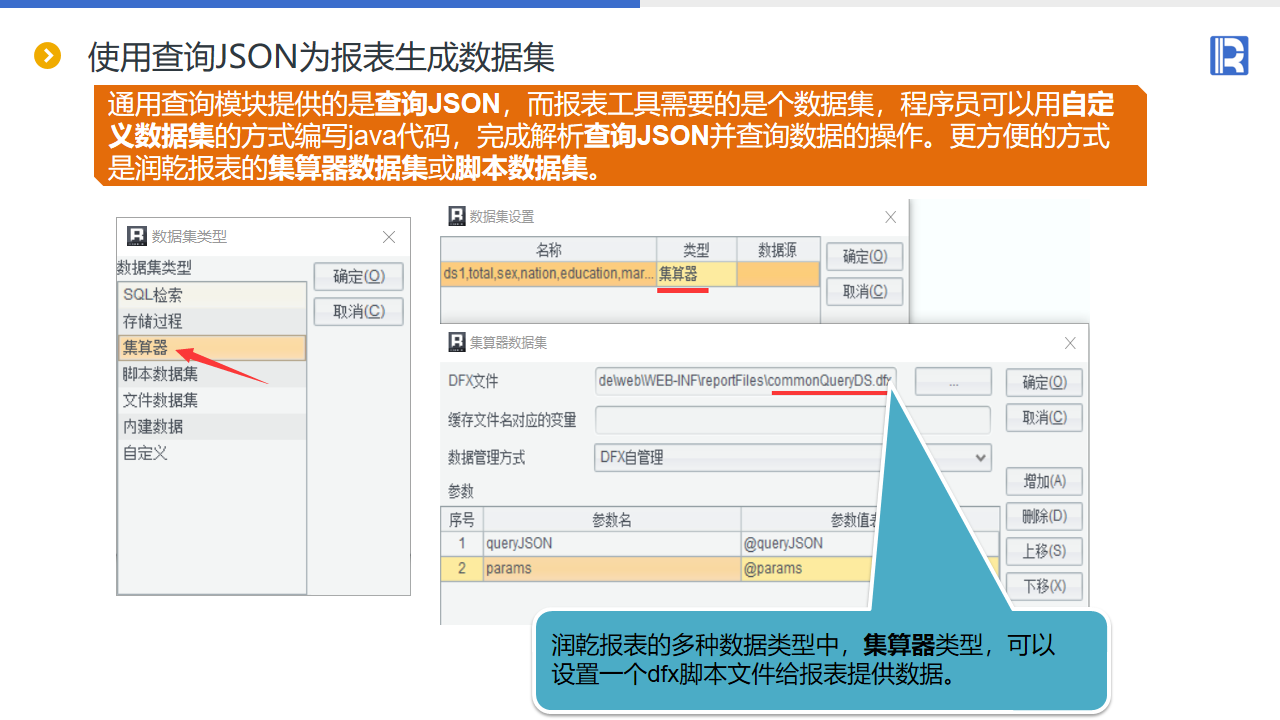Cancel the 数据集设置 dialog
This screenshot has height=720, width=1280.
point(865,291)
